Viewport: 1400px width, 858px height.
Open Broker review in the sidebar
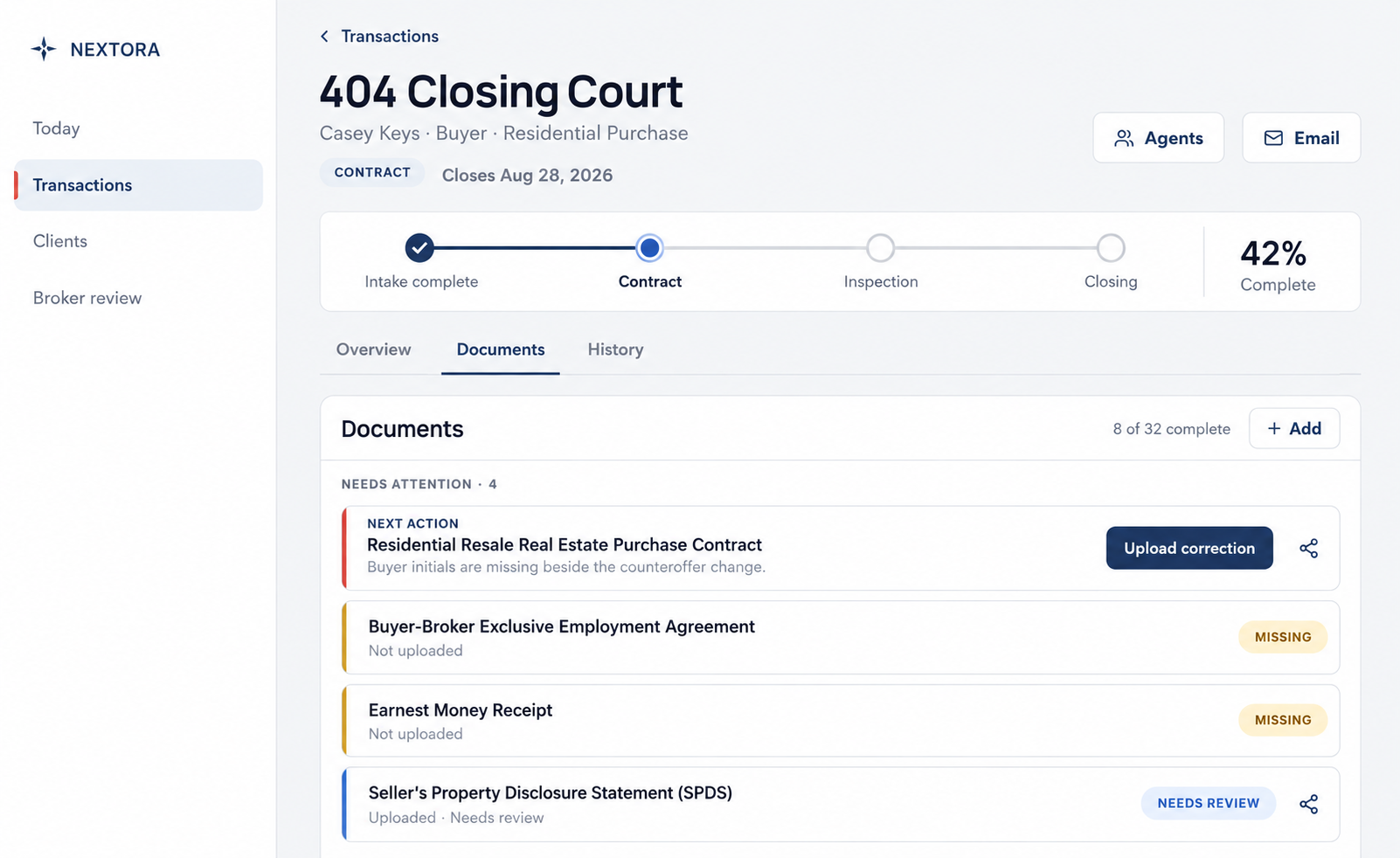pyautogui.click(x=87, y=298)
